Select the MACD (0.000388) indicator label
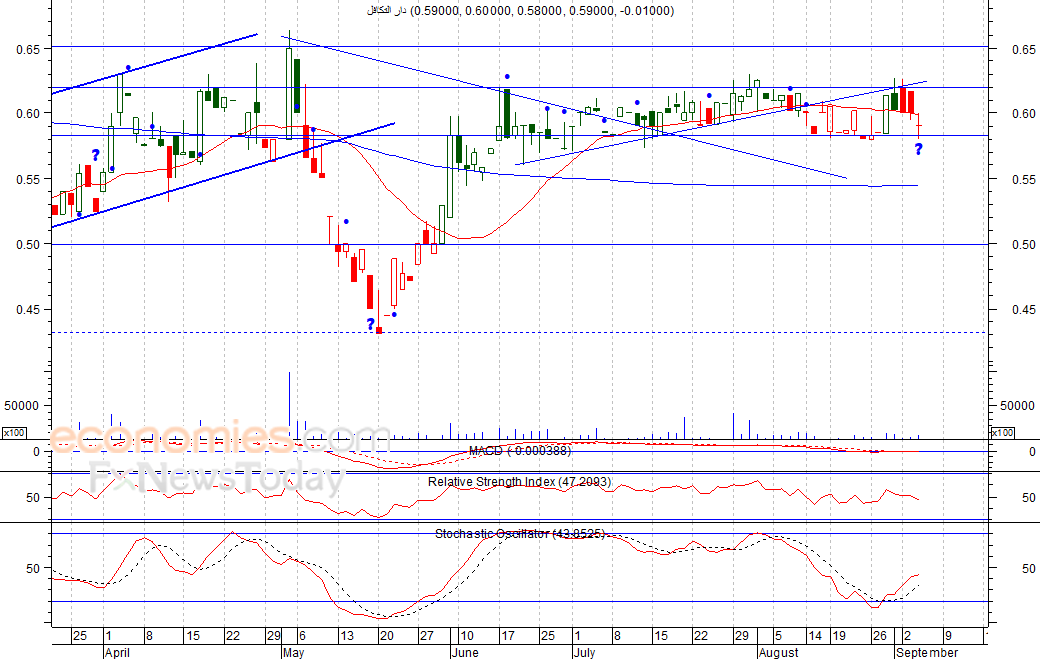Image resolution: width=1040 pixels, height=659 pixels. pyautogui.click(x=519, y=451)
